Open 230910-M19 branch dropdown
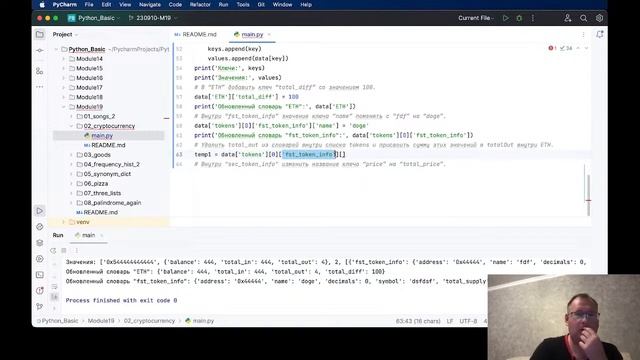The height and width of the screenshot is (360, 640). pyautogui.click(x=153, y=18)
